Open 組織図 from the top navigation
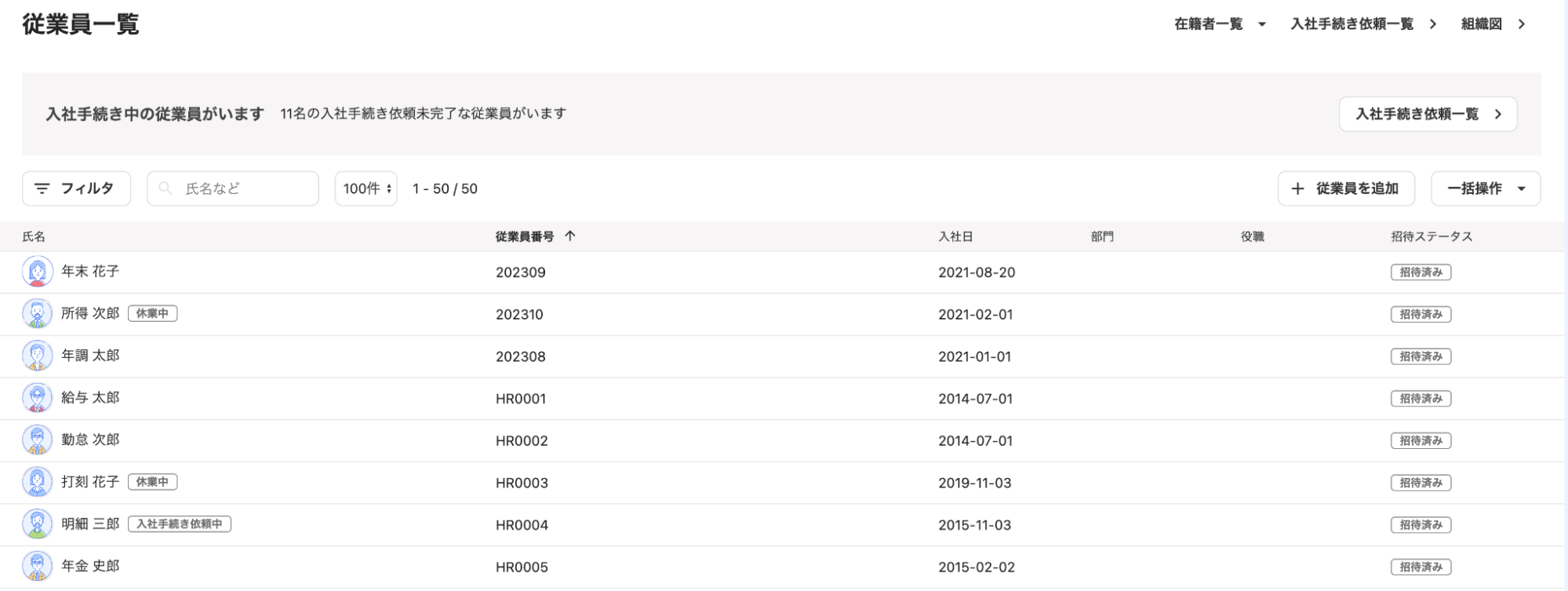Image resolution: width=1568 pixels, height=591 pixels. [x=1493, y=24]
